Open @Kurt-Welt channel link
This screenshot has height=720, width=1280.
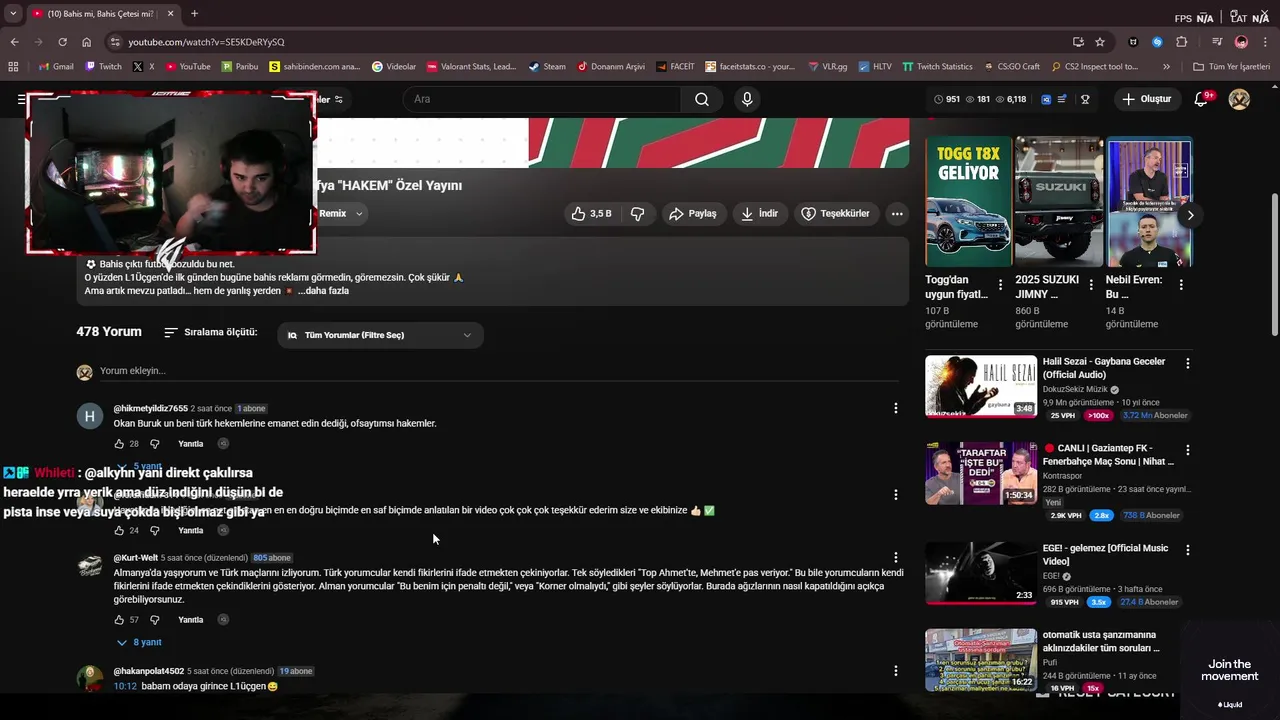click(x=136, y=558)
